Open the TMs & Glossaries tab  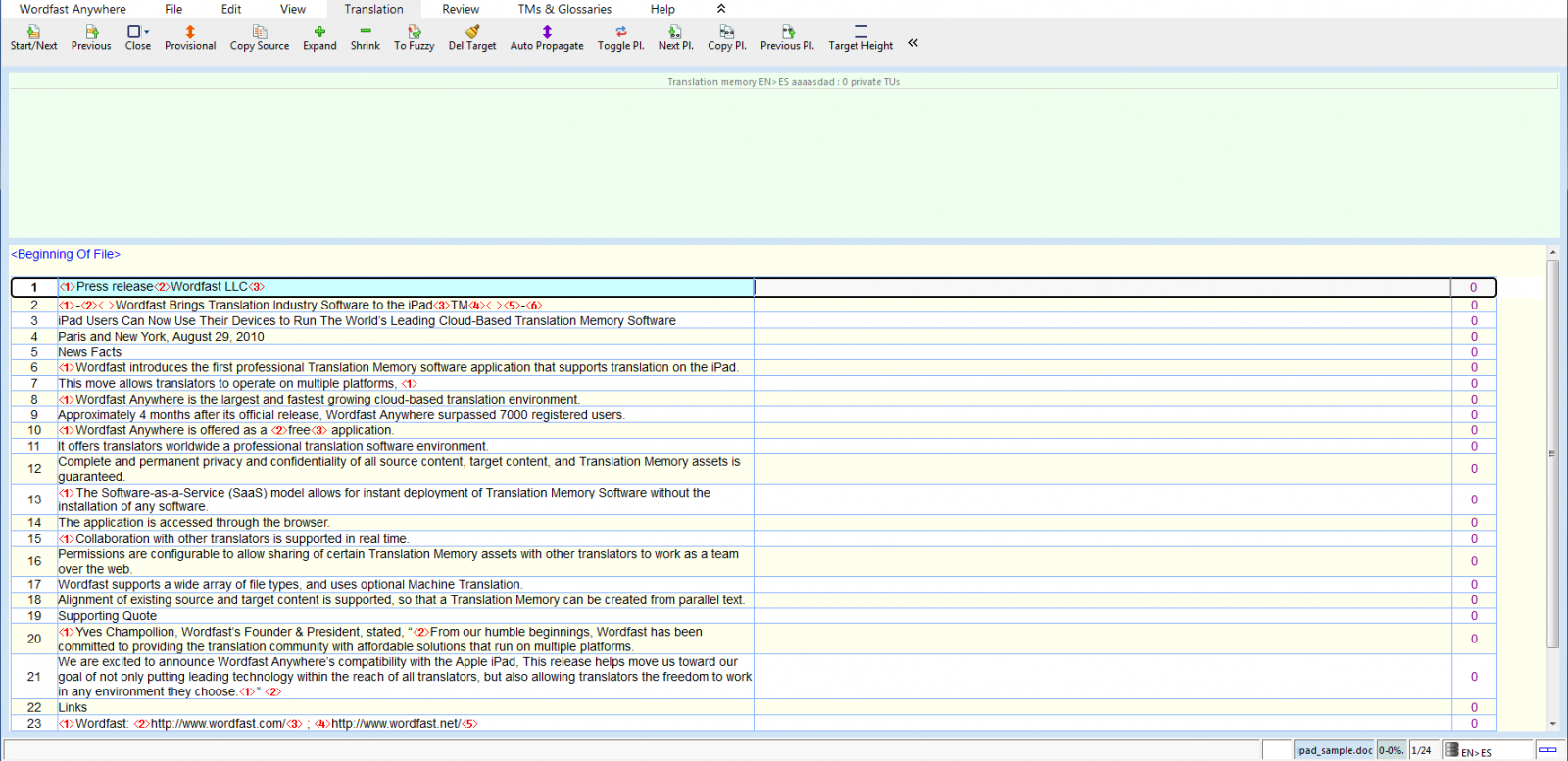(x=564, y=9)
